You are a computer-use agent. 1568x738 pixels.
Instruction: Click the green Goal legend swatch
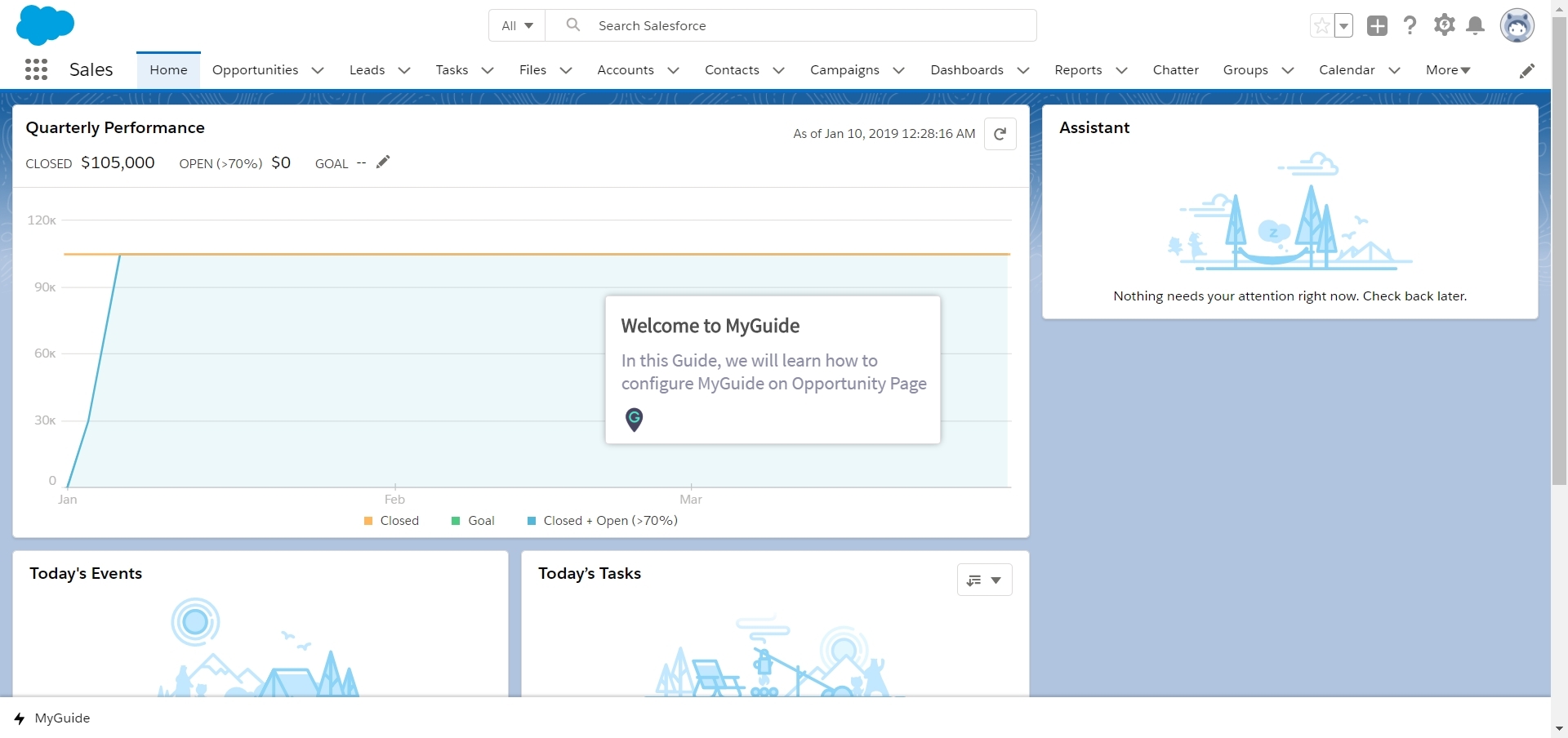tap(456, 521)
